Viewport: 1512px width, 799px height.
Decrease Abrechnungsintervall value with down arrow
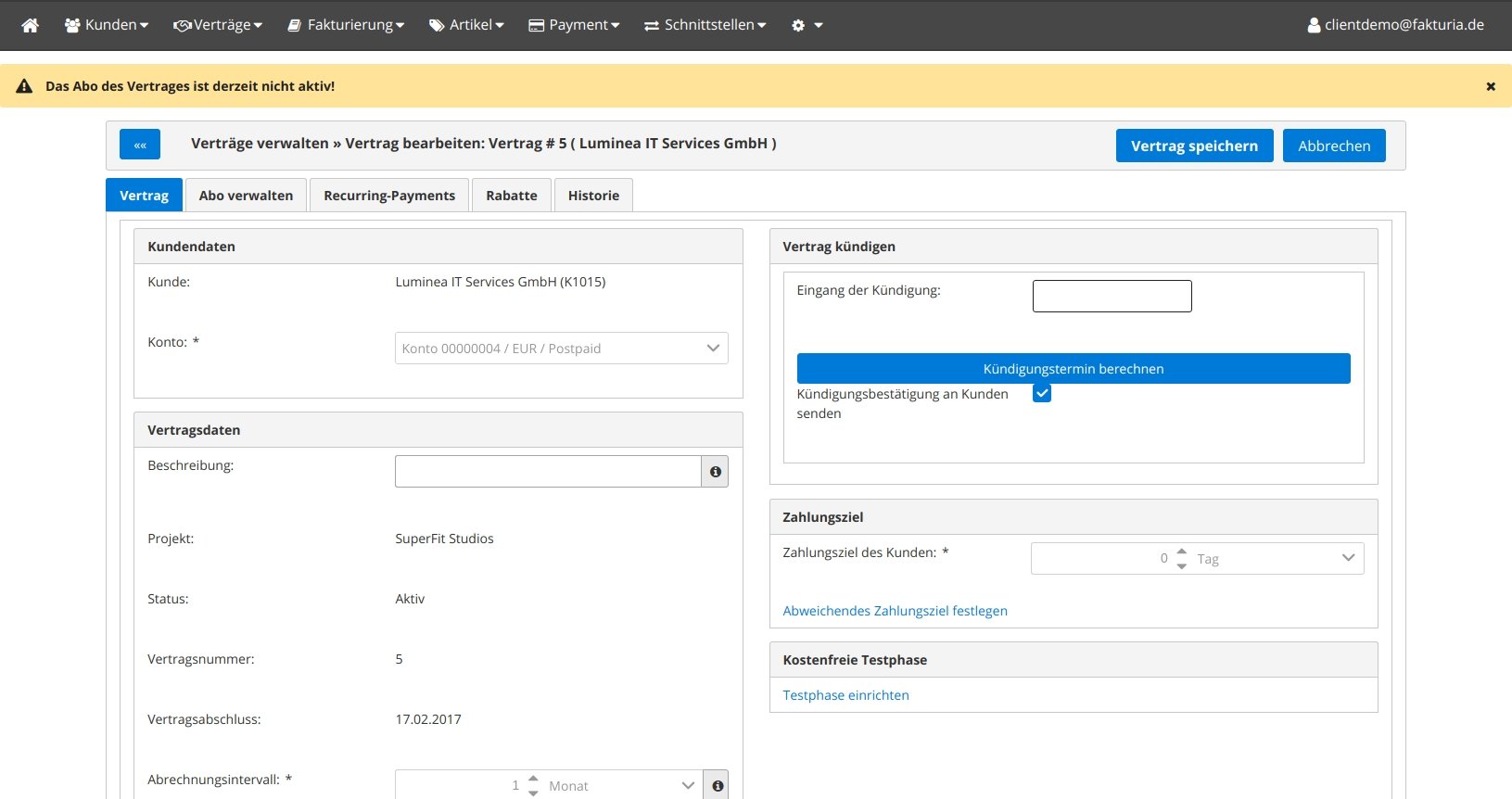click(x=533, y=793)
